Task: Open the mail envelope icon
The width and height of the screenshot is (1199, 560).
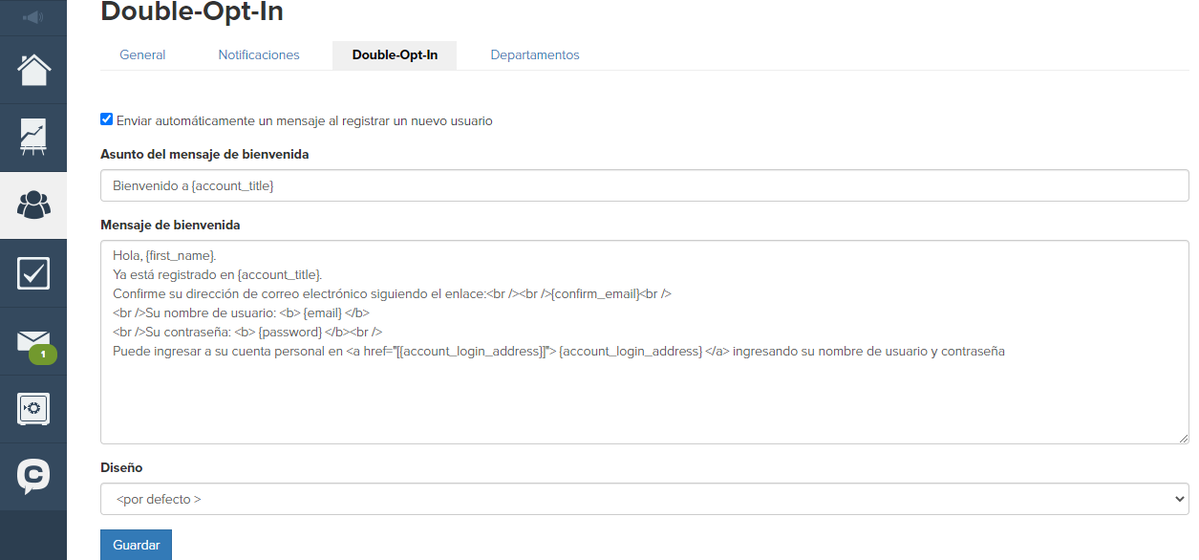Action: tap(34, 341)
